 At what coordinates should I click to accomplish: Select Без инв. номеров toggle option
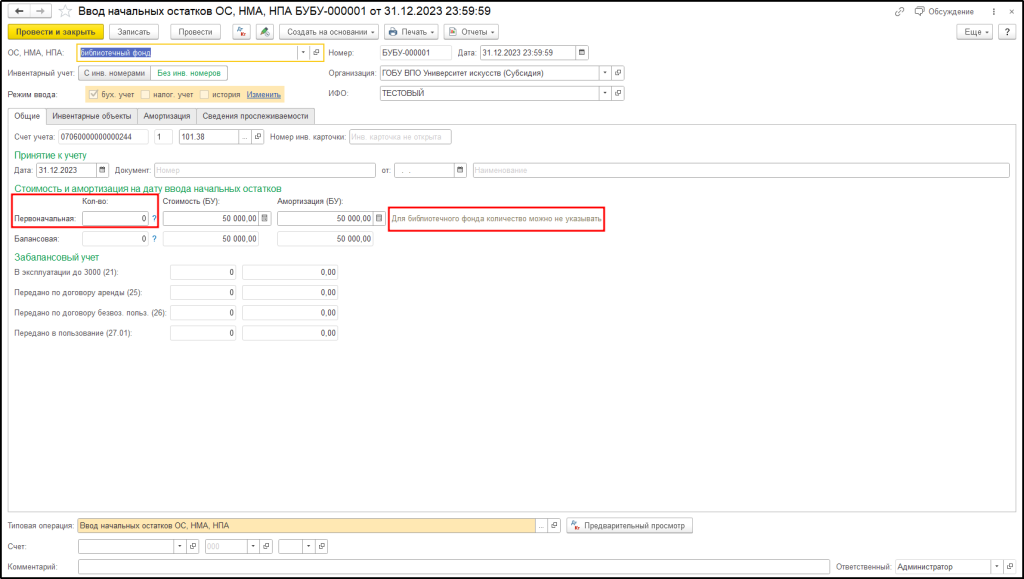click(x=190, y=73)
